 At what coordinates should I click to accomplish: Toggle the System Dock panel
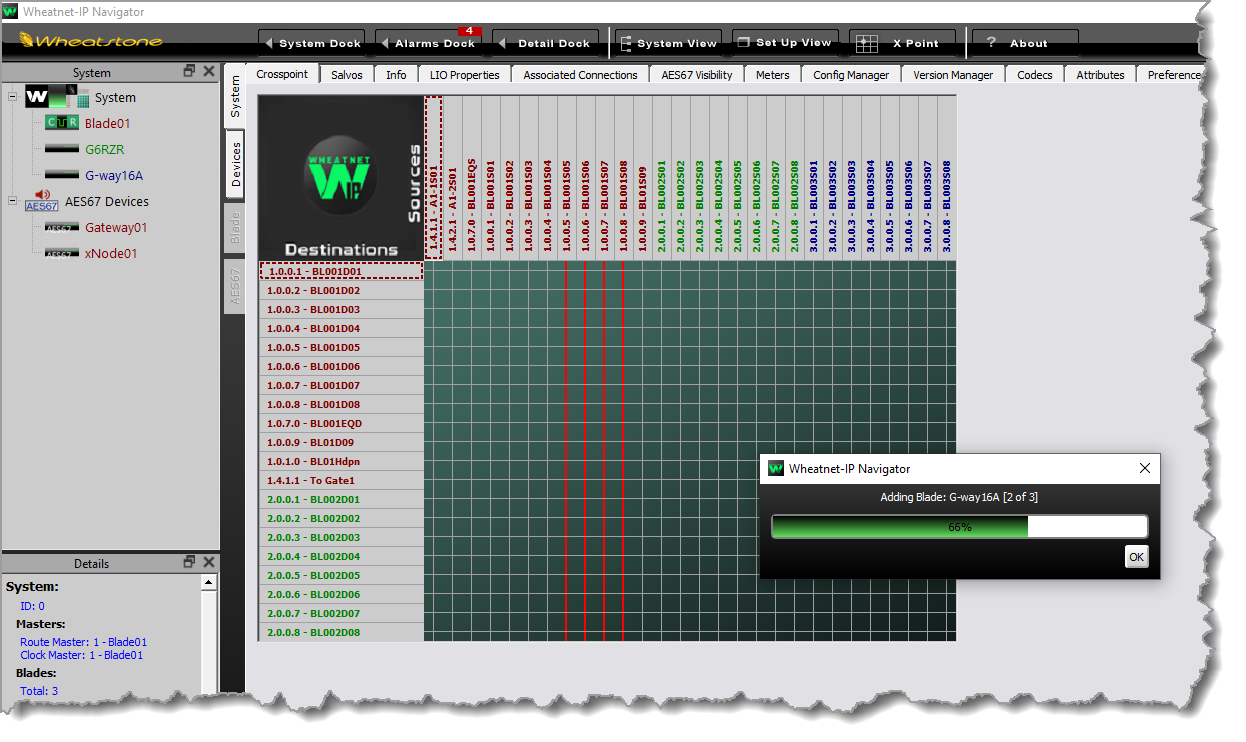(x=312, y=43)
